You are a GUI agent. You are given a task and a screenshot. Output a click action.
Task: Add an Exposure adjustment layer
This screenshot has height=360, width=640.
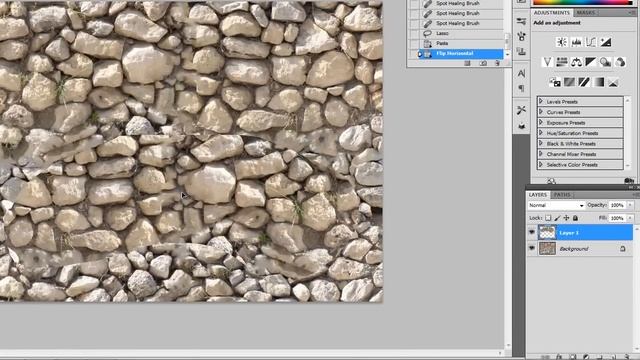pos(606,42)
